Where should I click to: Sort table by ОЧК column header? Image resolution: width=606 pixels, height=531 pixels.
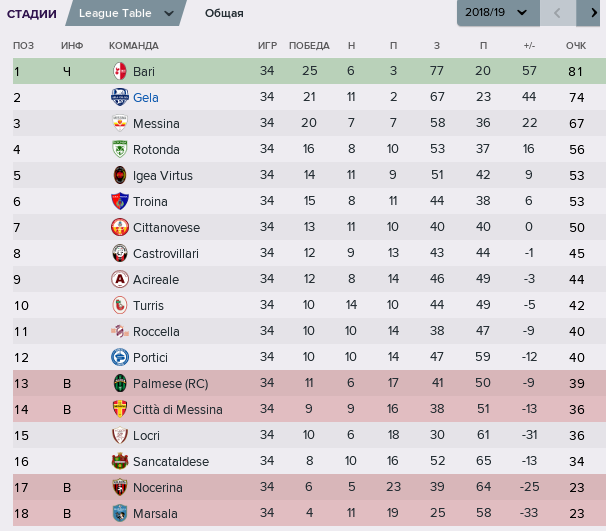[576, 46]
